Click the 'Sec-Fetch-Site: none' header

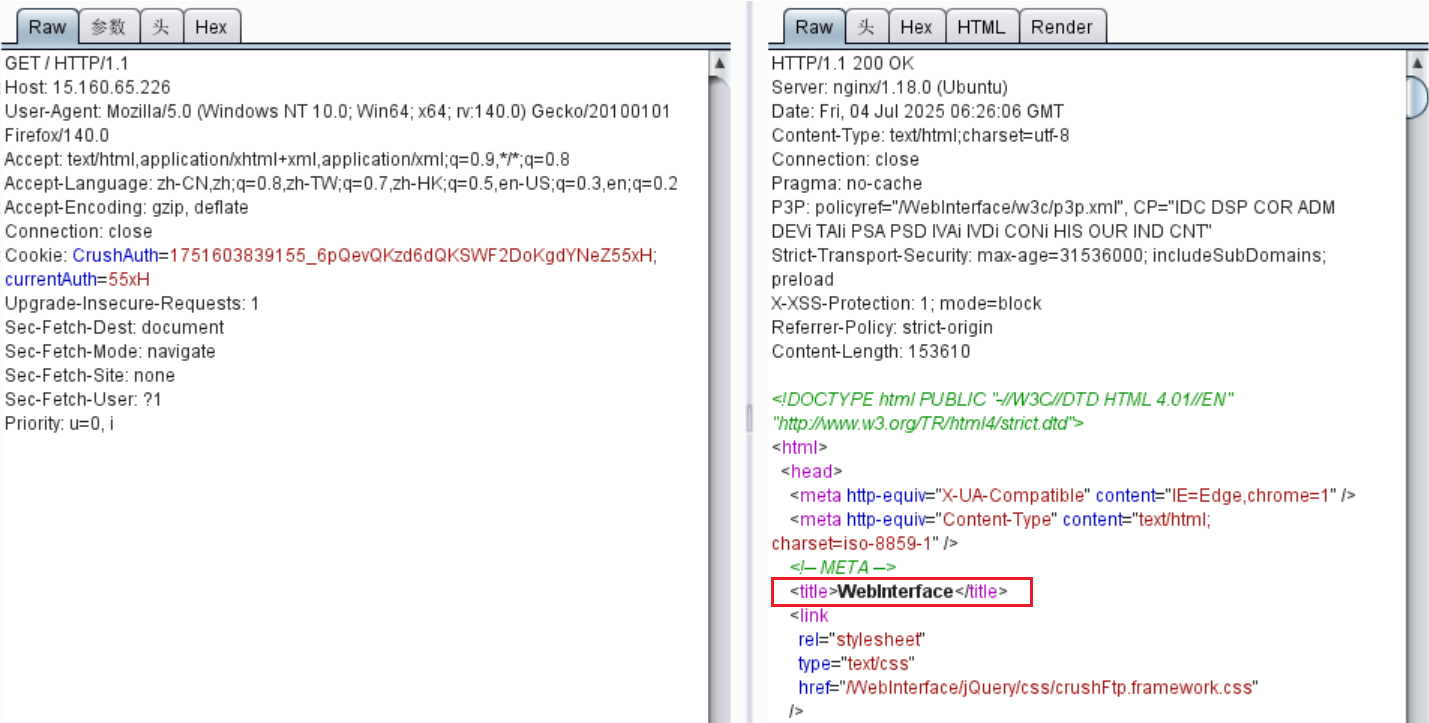pos(89,375)
